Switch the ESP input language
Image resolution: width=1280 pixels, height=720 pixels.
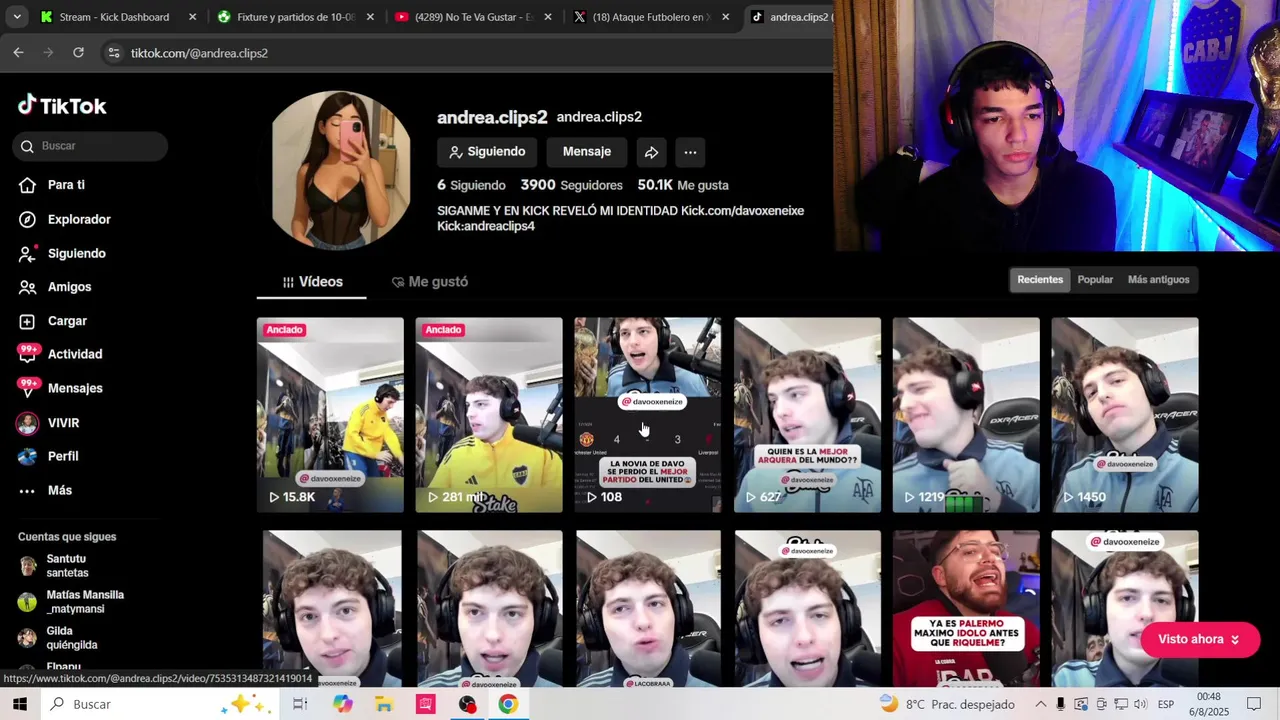pos(1166,704)
